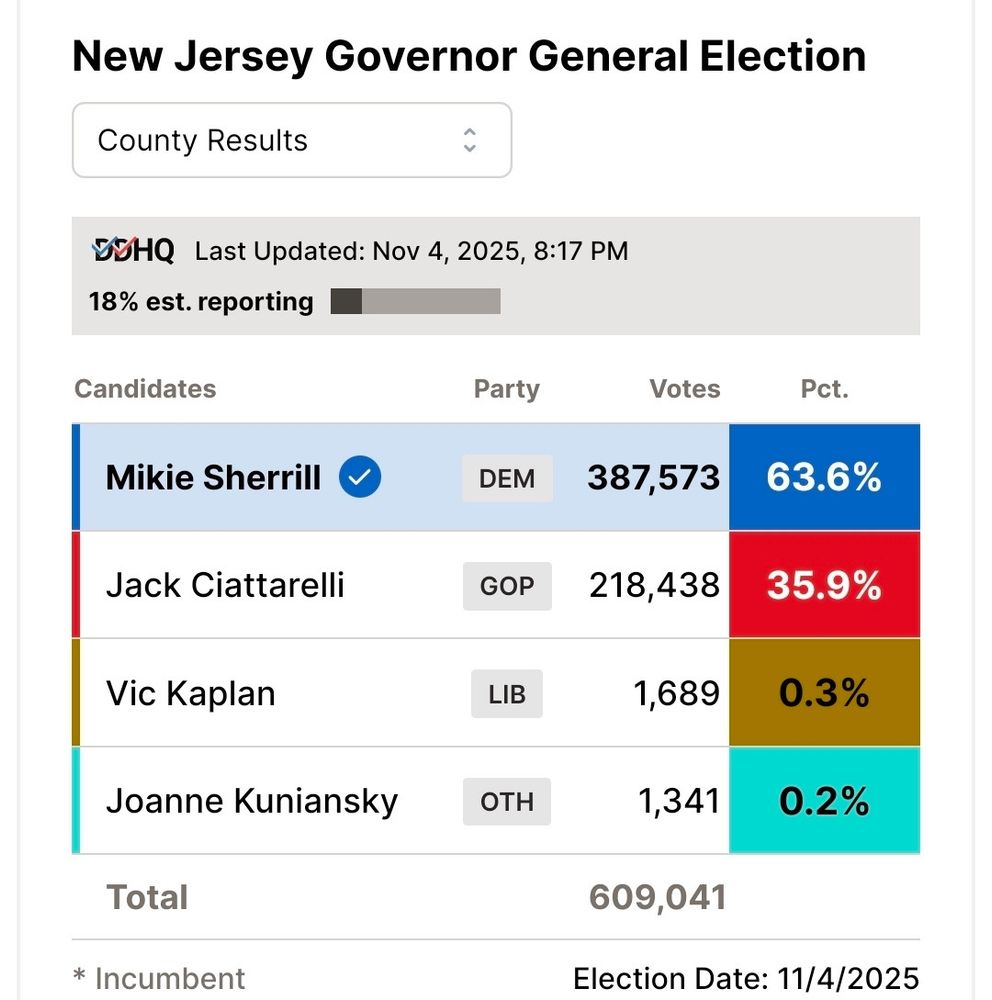This screenshot has height=1000, width=992.
Task: Open the County Results dropdown
Action: (x=290, y=140)
